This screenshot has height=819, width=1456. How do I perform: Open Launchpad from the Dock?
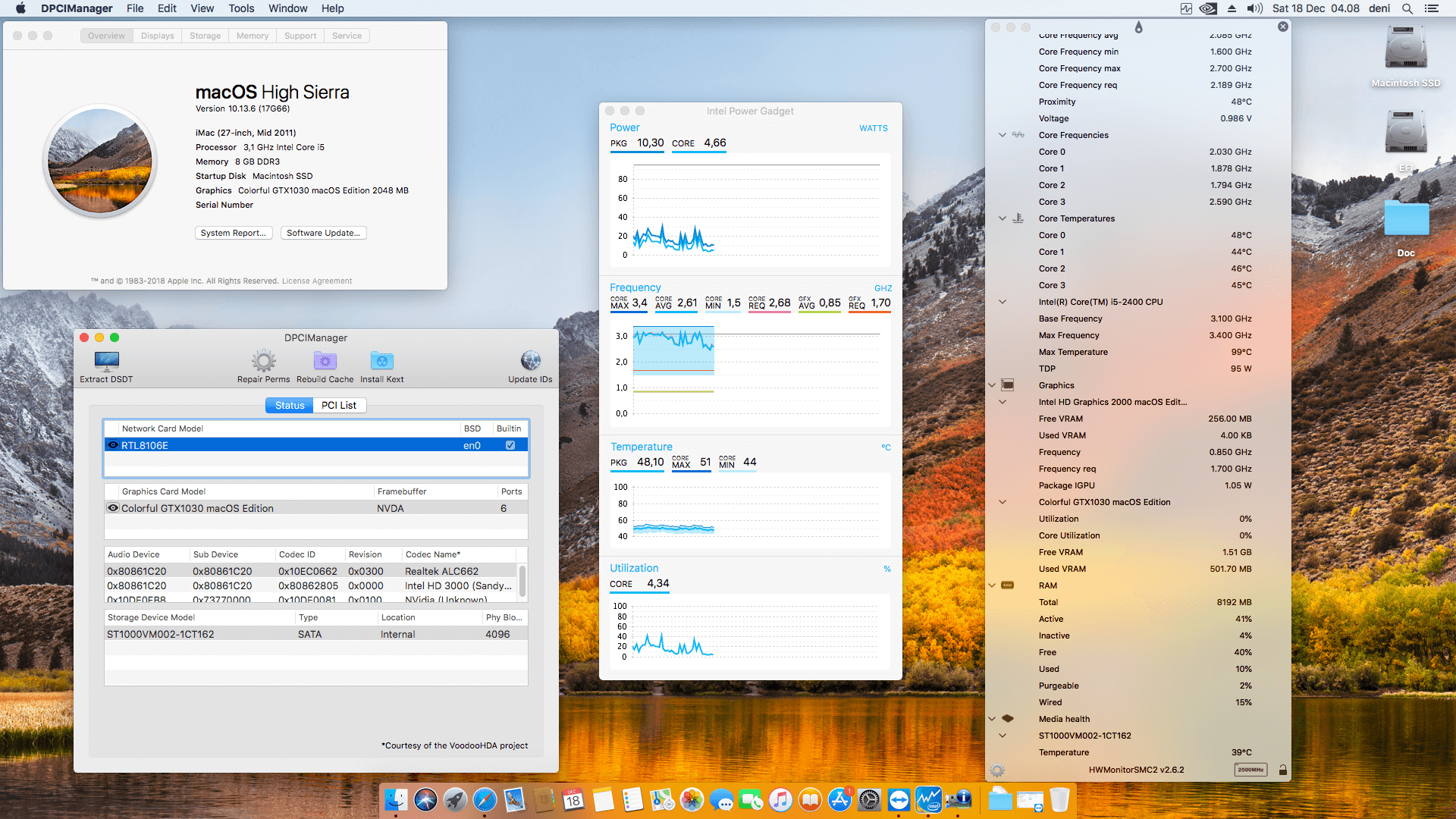tap(455, 799)
